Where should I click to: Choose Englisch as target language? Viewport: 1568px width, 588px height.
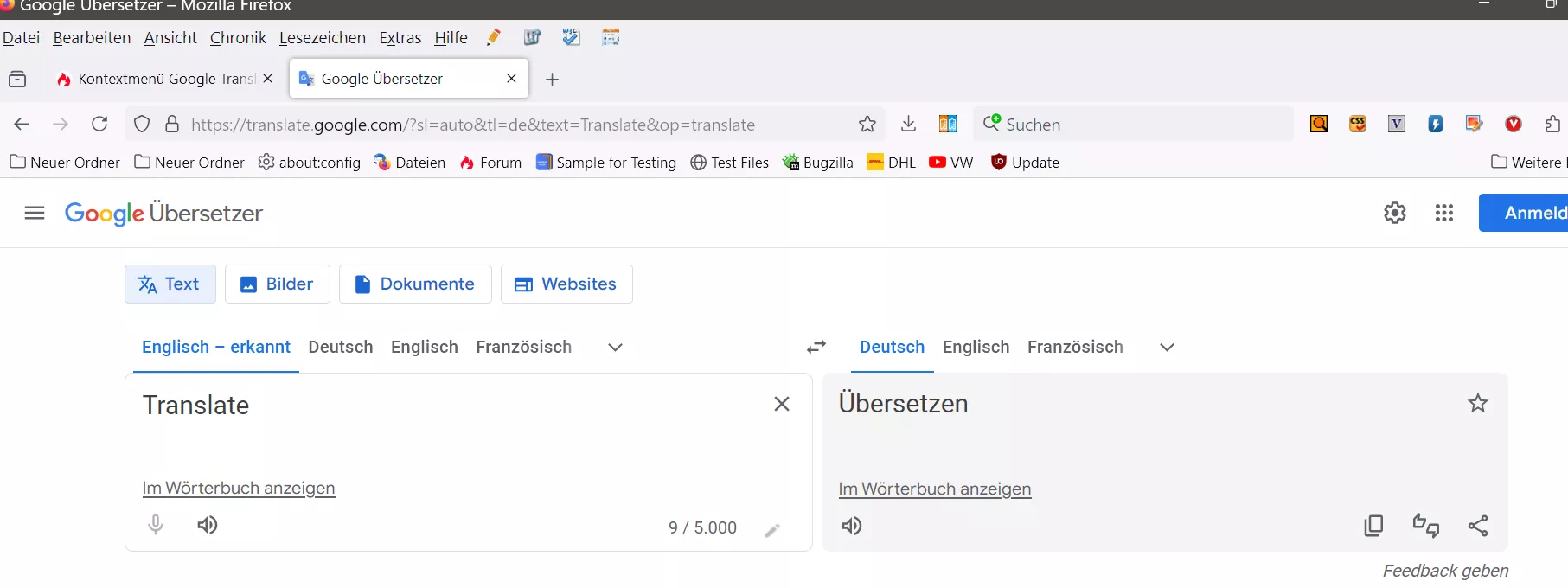point(976,347)
